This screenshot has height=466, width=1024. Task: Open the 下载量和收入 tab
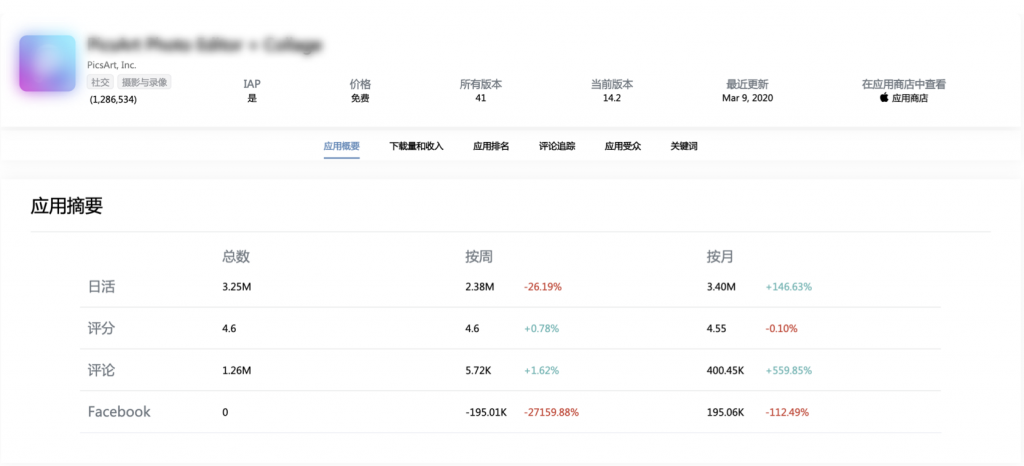click(417, 146)
